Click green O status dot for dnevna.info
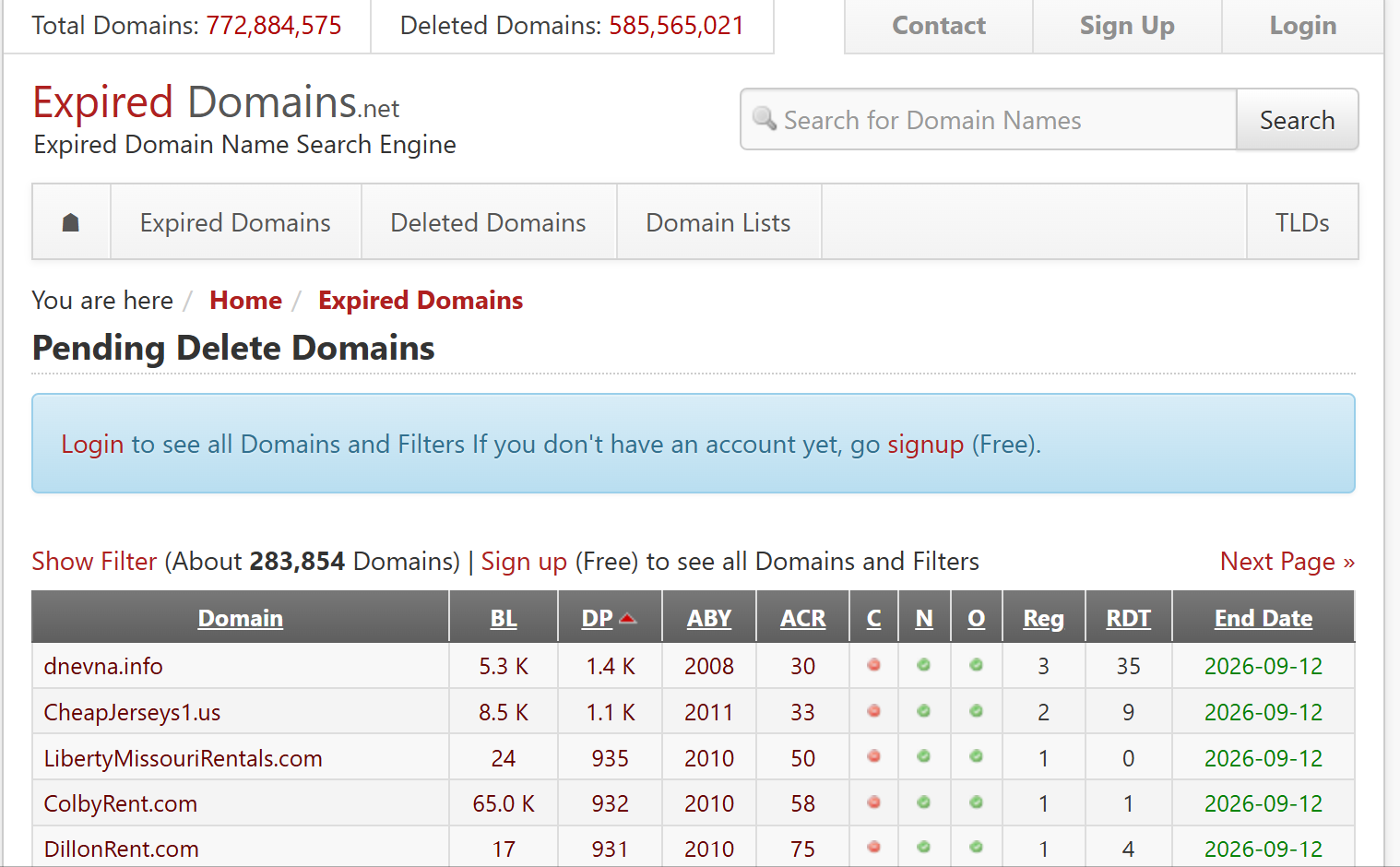 tap(977, 665)
